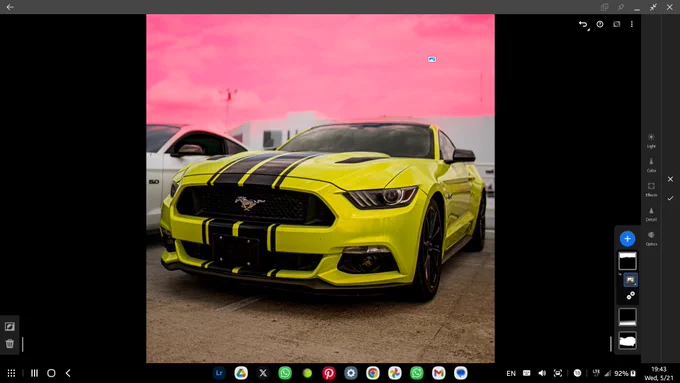
Task: Open the Optics adjustment panel
Action: click(x=651, y=239)
